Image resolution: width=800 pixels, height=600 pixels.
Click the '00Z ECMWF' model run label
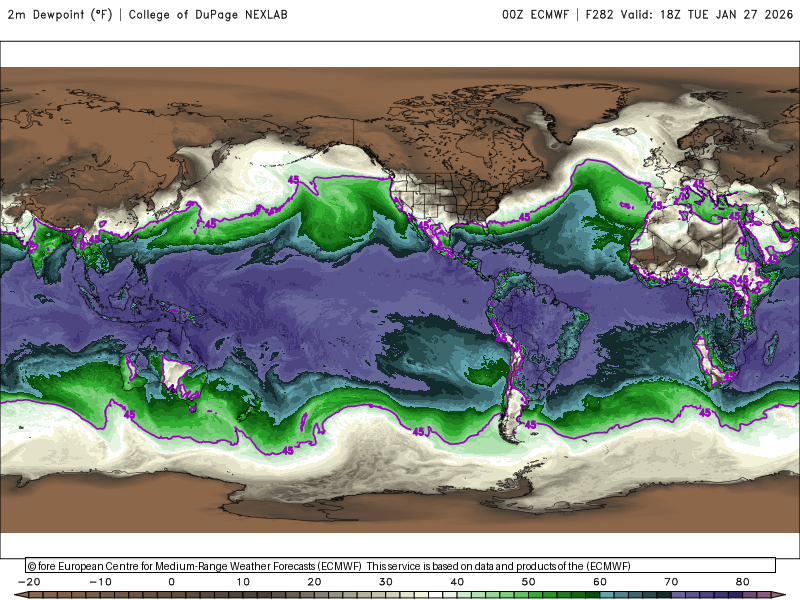tap(535, 15)
